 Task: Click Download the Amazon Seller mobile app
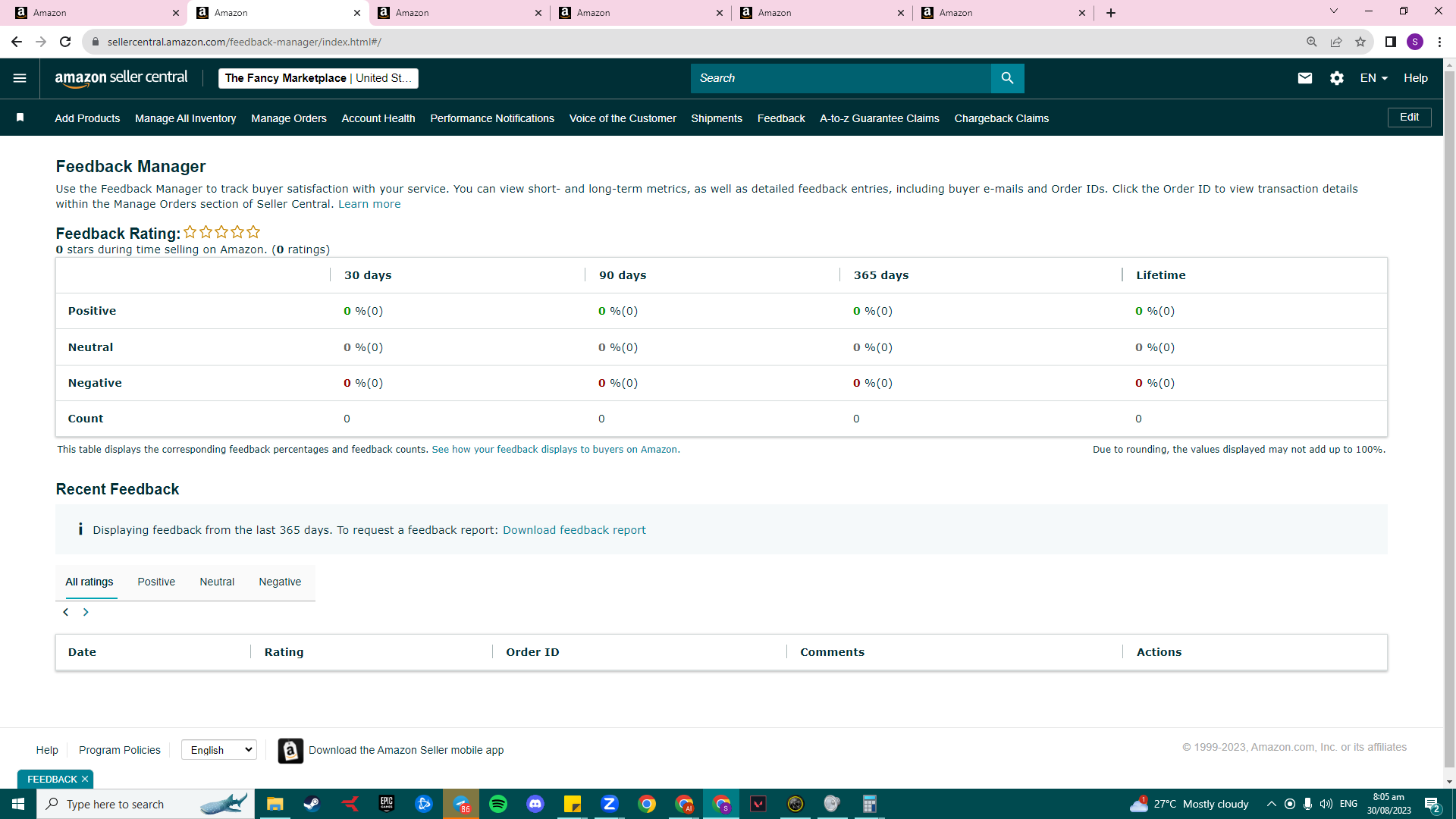point(406,750)
